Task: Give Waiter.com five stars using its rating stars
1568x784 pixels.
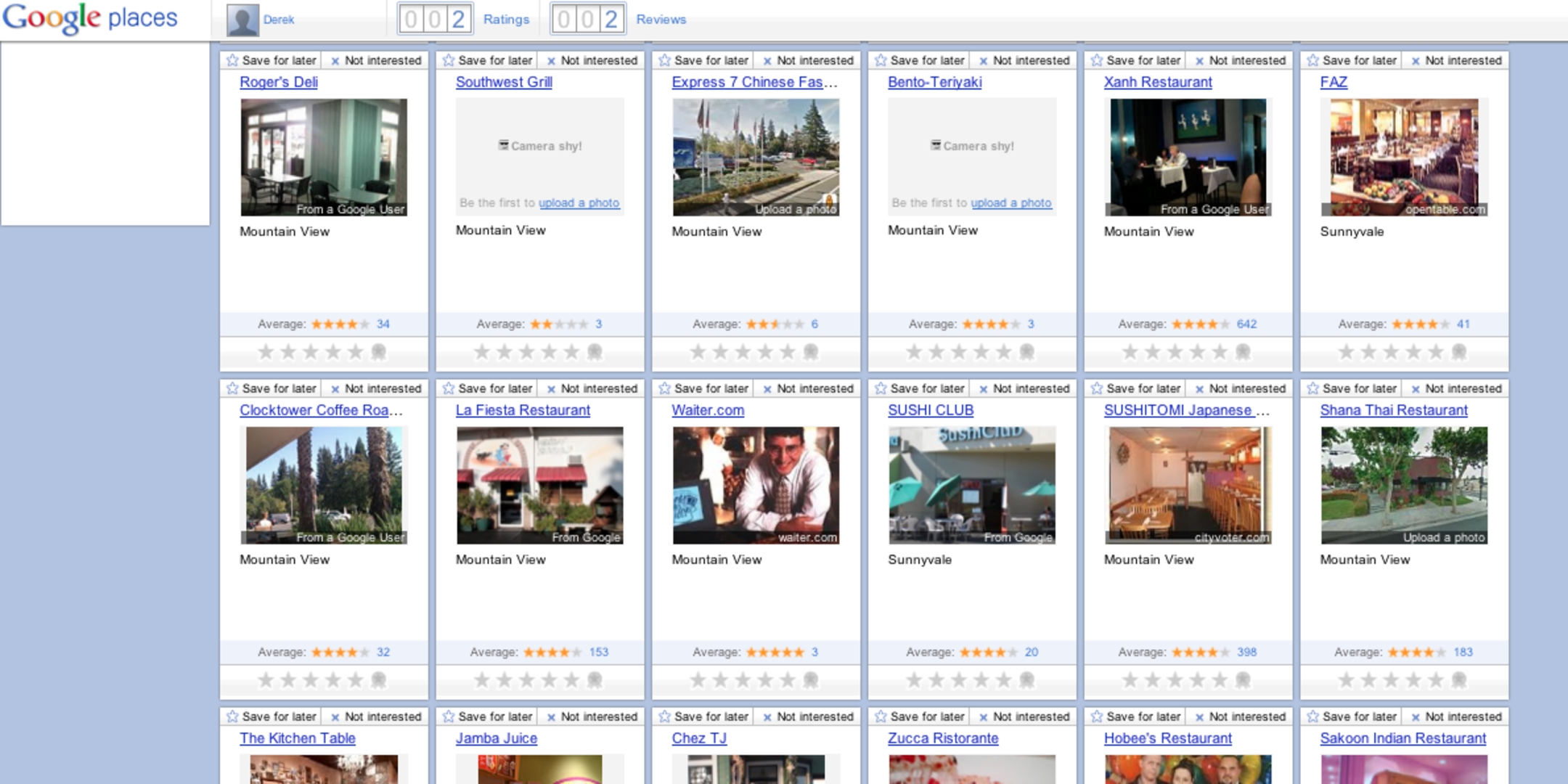Action: [x=788, y=680]
